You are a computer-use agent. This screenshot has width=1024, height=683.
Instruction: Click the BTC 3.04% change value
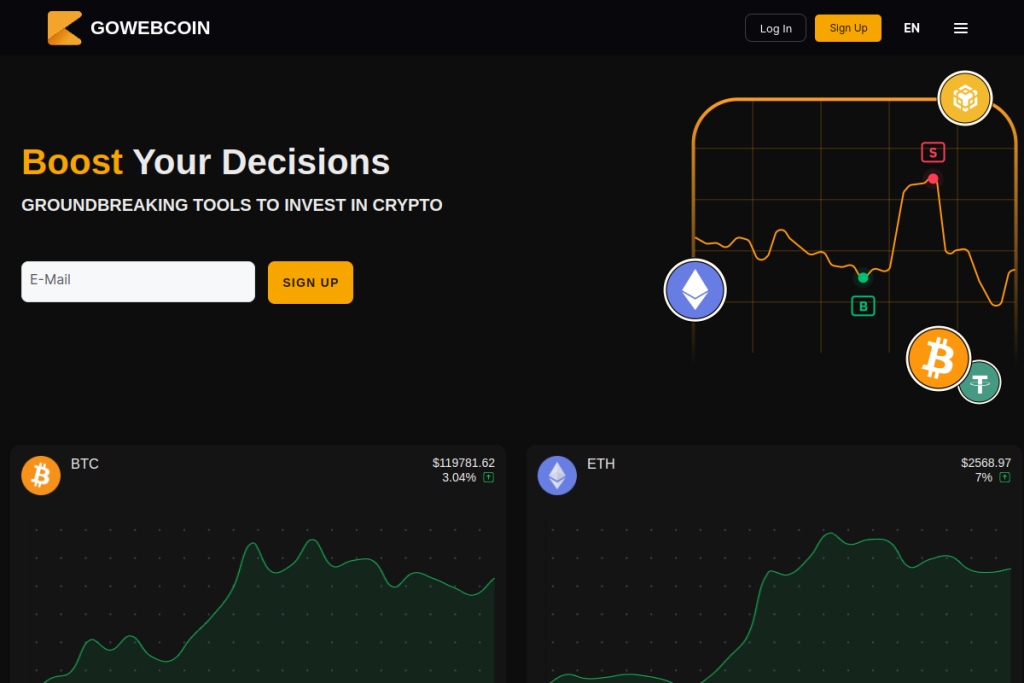pyautogui.click(x=459, y=477)
